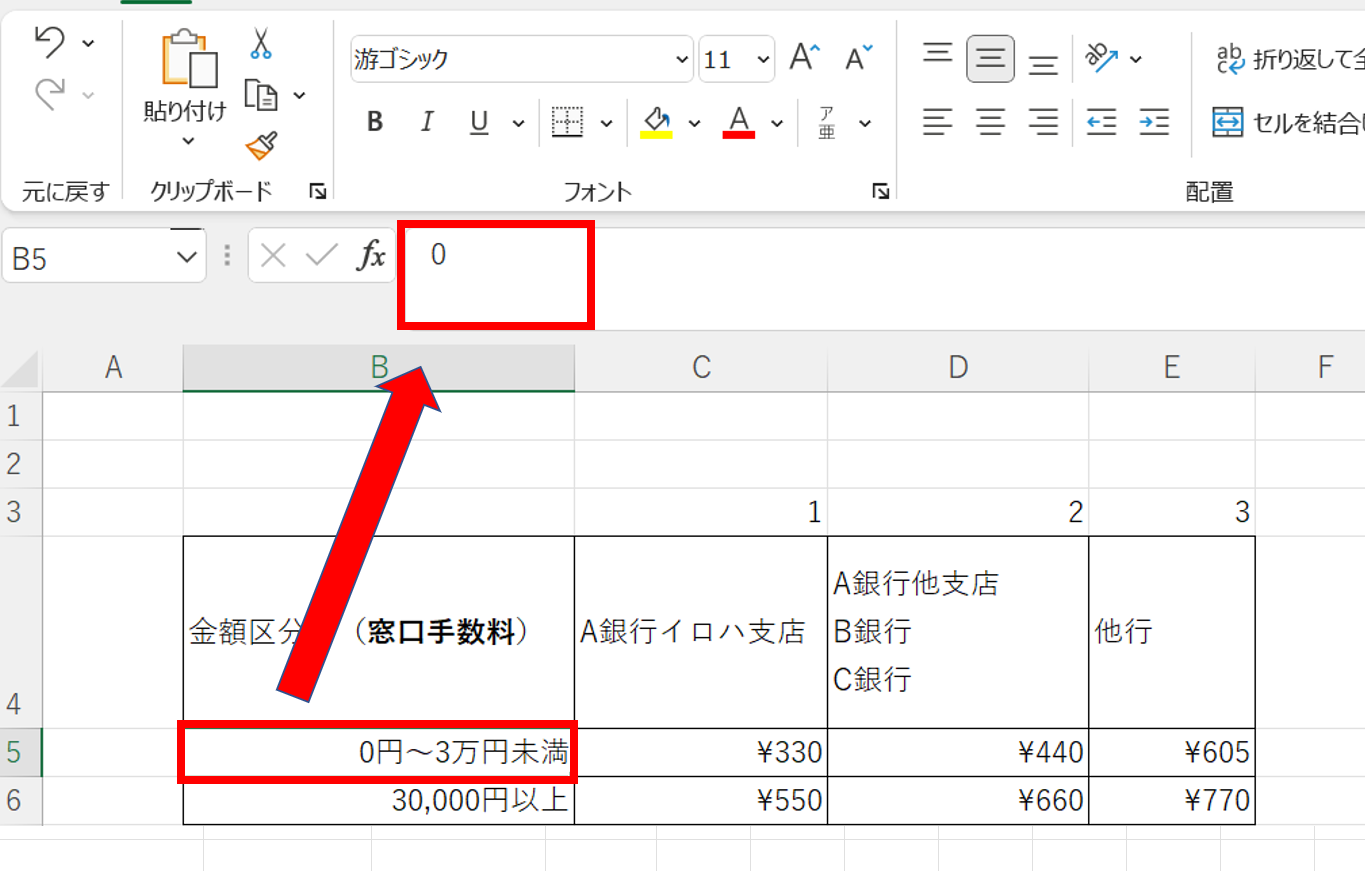
Task: Open the 游ゴシック font name dropdown
Action: pos(683,60)
